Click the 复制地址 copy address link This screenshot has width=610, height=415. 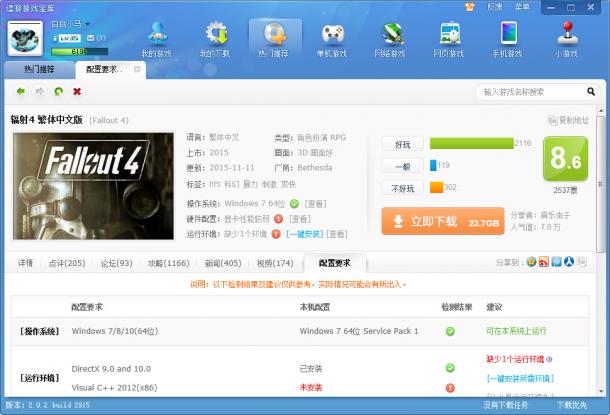pos(568,120)
